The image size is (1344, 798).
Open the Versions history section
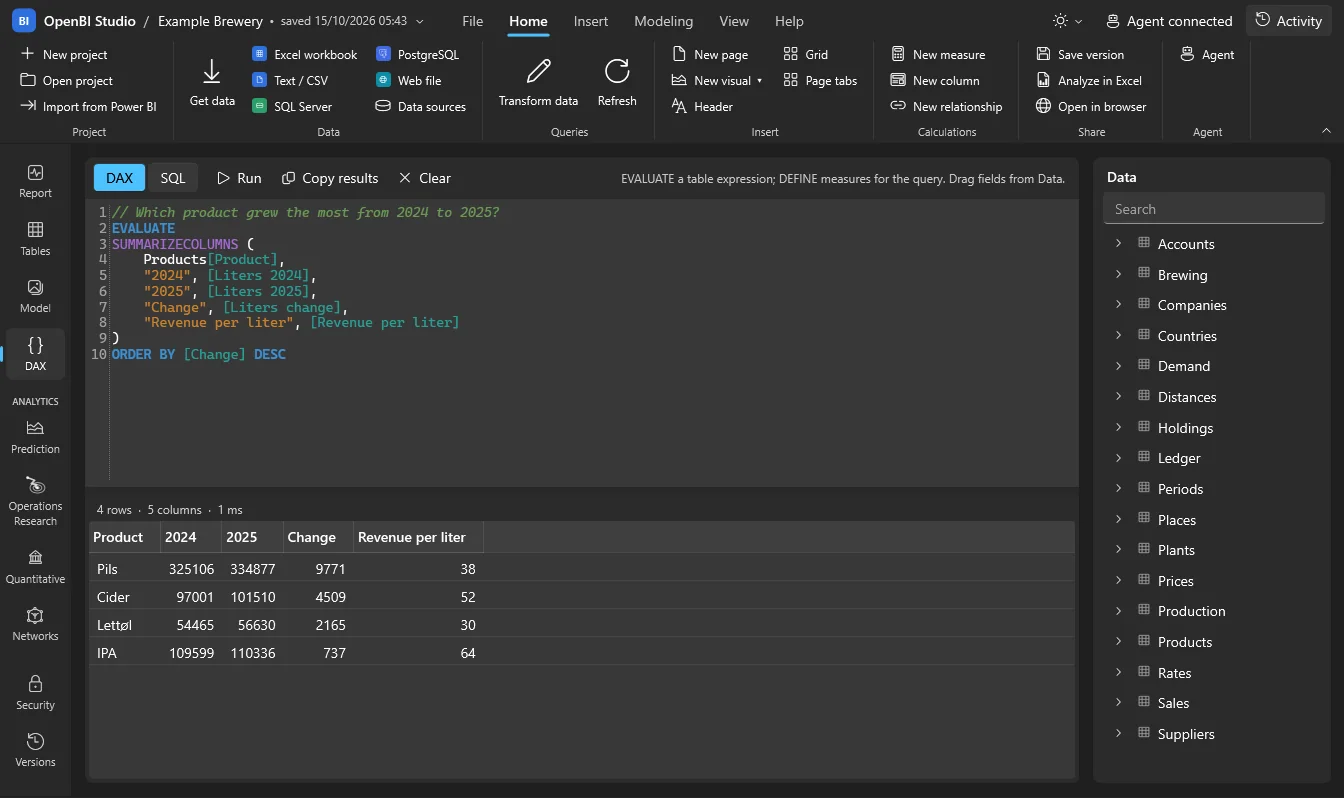coord(35,750)
